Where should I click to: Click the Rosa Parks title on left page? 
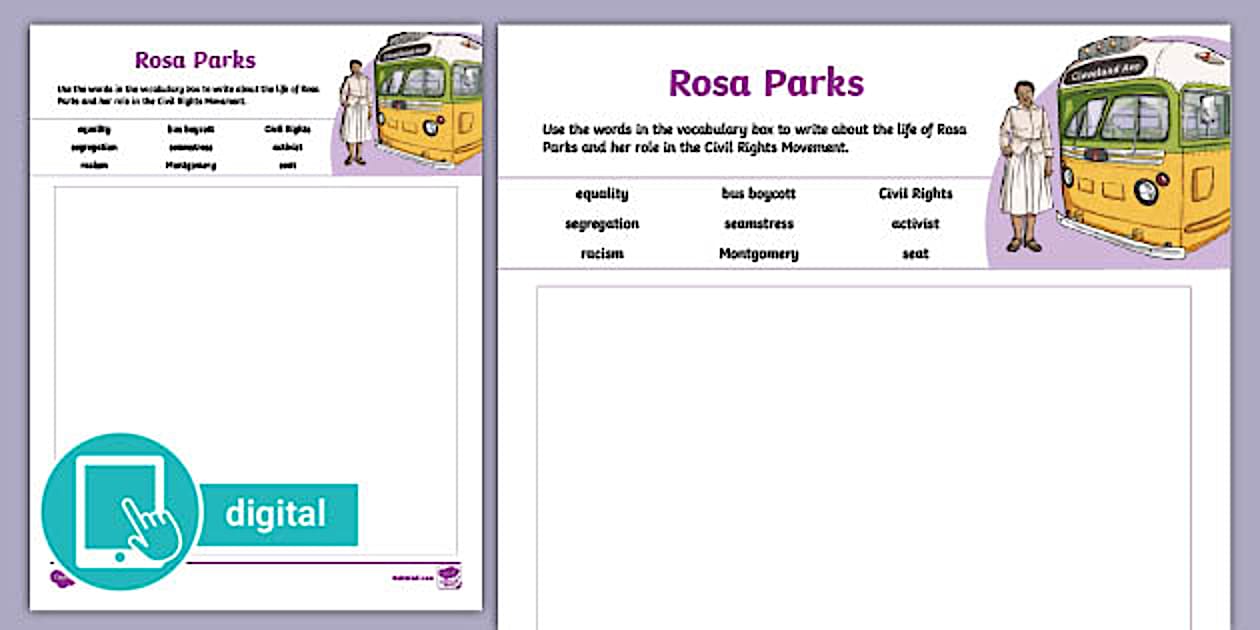pos(194,62)
